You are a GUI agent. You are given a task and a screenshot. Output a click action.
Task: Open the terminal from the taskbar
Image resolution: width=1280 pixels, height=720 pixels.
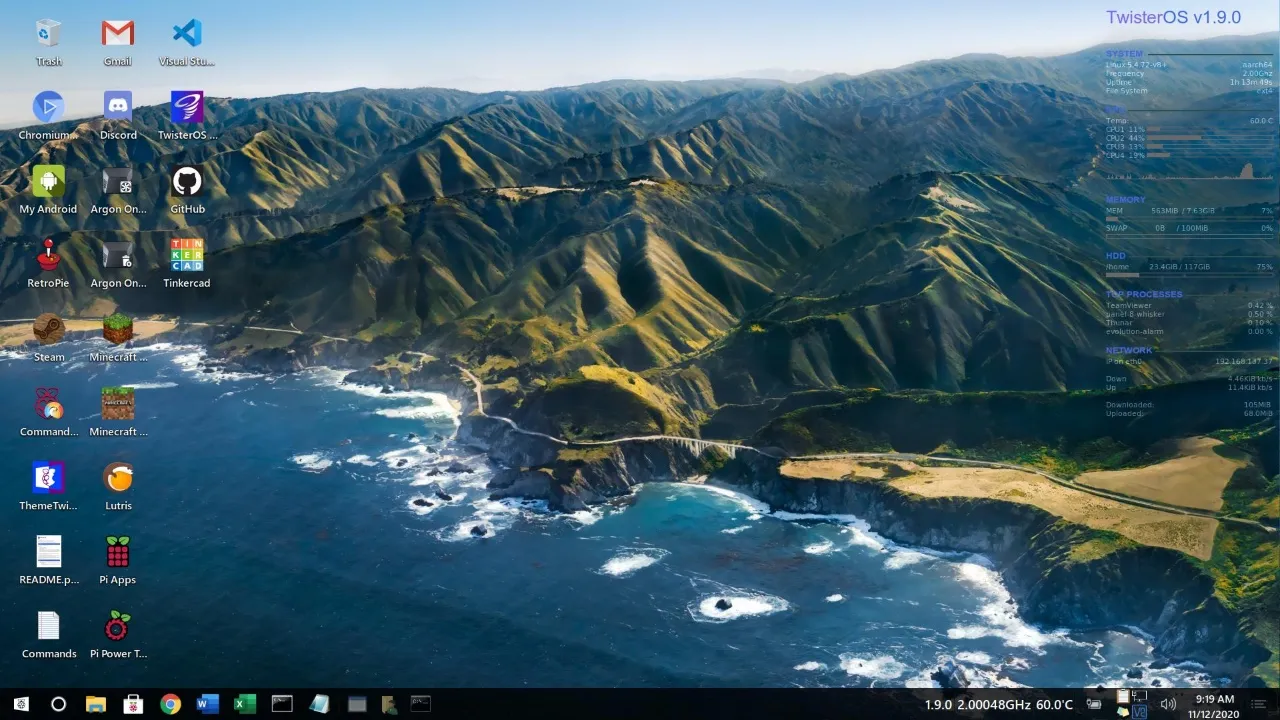(282, 704)
